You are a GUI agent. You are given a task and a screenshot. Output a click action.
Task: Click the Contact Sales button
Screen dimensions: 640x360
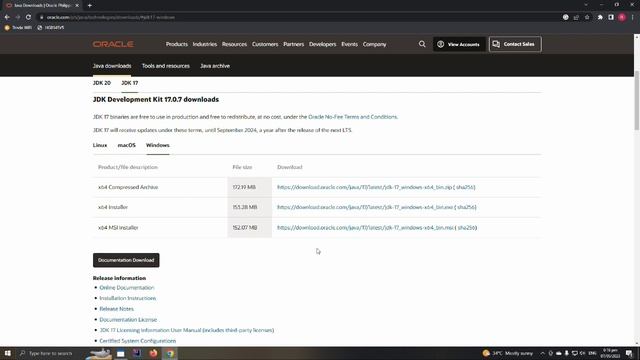515,44
